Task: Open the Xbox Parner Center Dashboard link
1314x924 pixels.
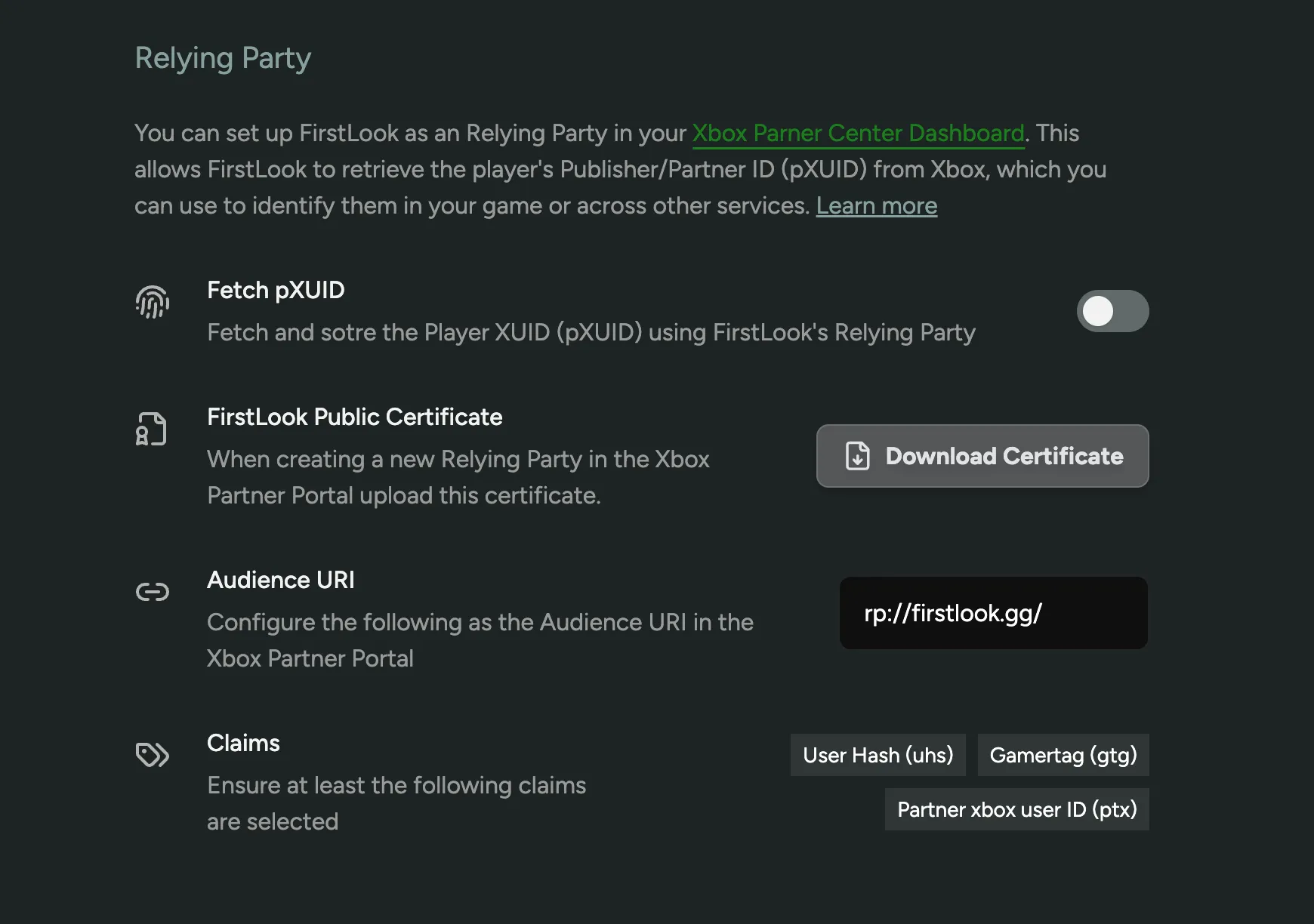Action: 859,133
